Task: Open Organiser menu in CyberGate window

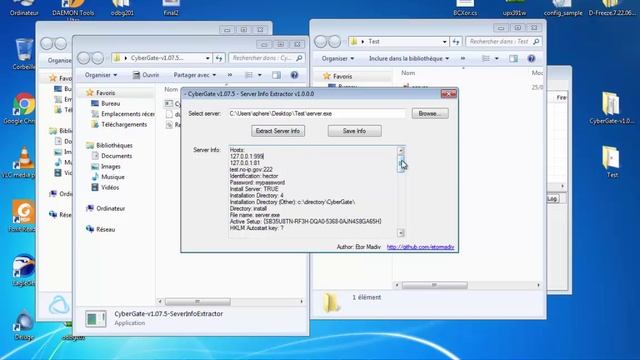Action: 101,75
